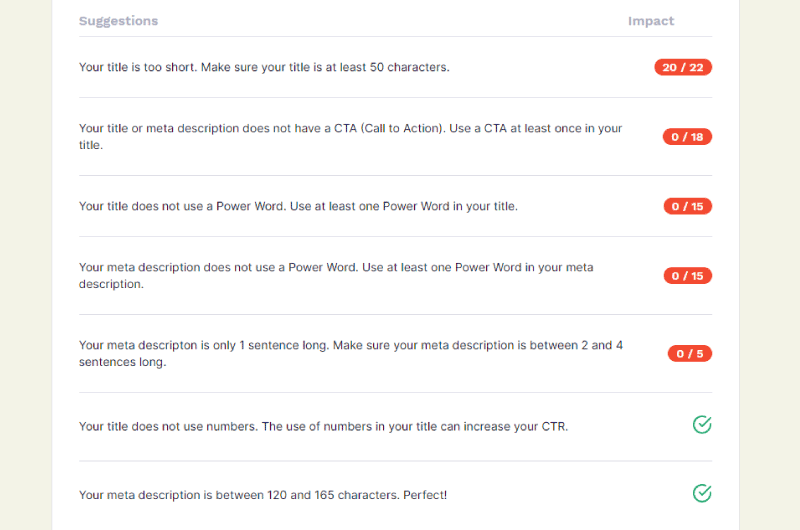Image resolution: width=800 pixels, height=530 pixels.
Task: Click the 'title does not use numbers' suggestion
Action: click(x=323, y=426)
